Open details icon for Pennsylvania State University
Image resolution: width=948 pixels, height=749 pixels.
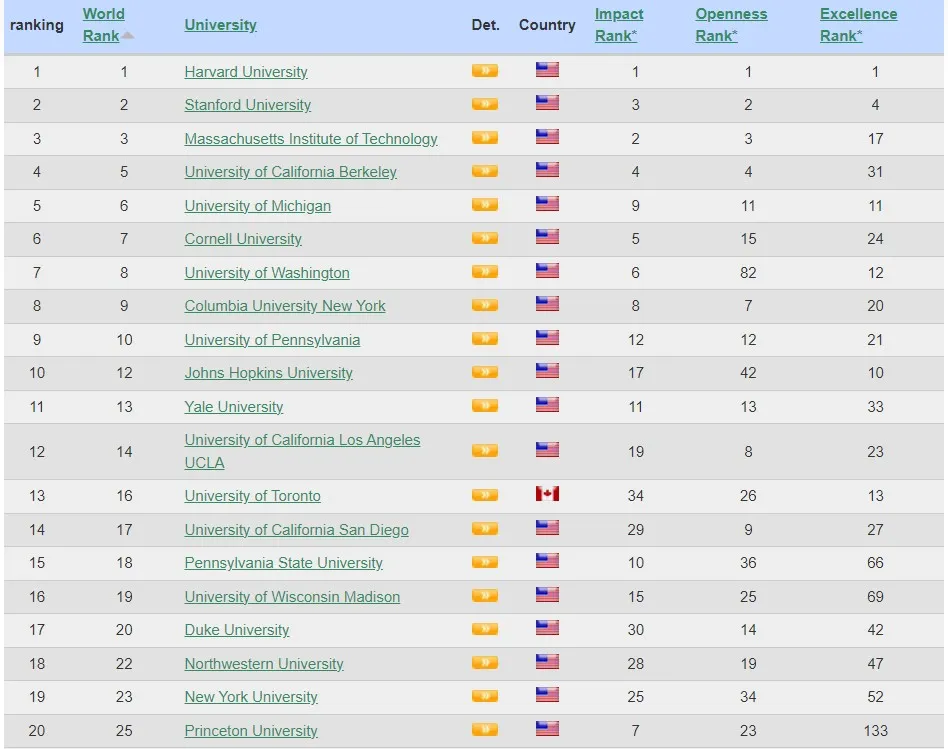[485, 562]
